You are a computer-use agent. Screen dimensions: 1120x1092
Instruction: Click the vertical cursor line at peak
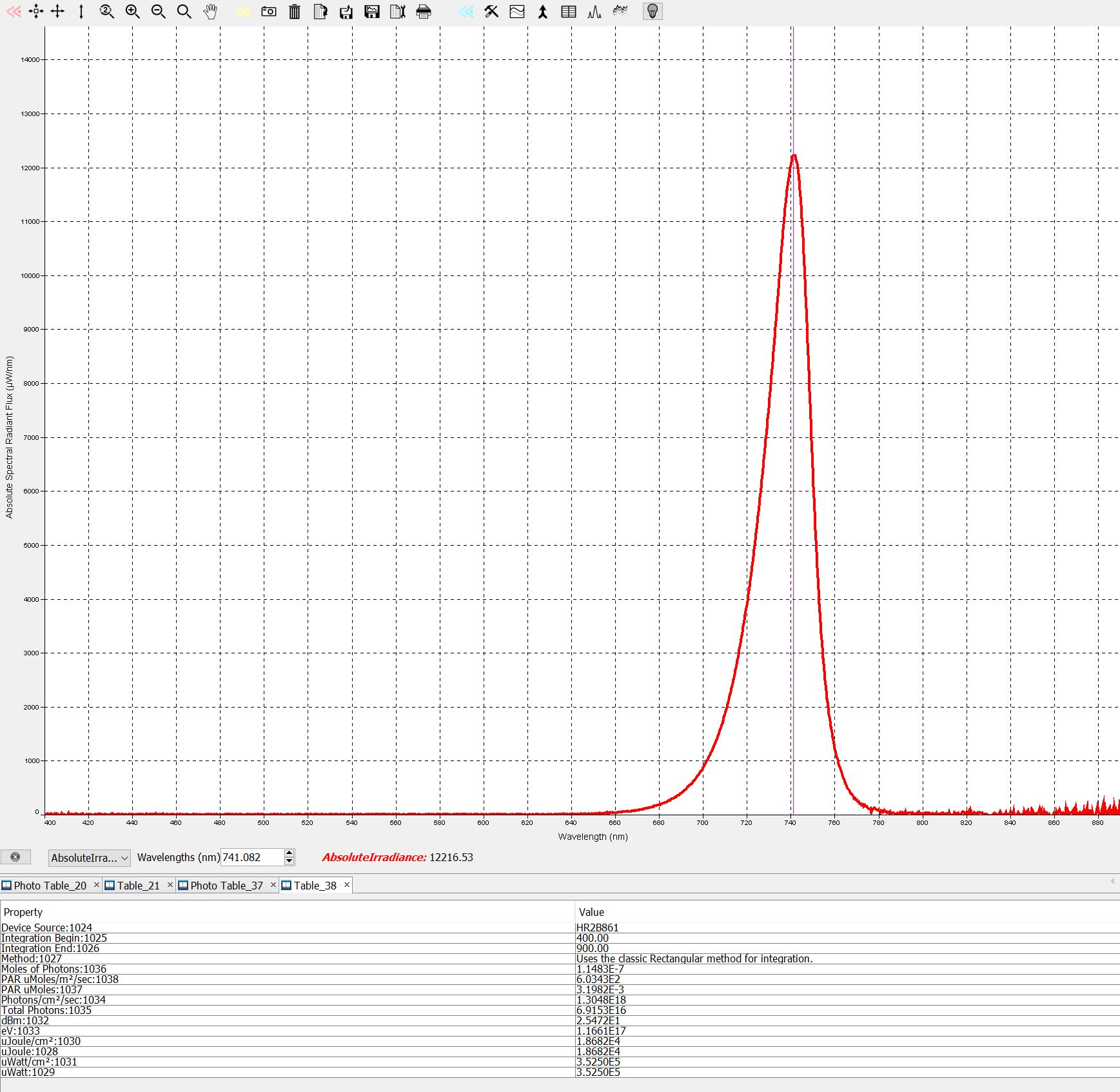(x=793, y=452)
